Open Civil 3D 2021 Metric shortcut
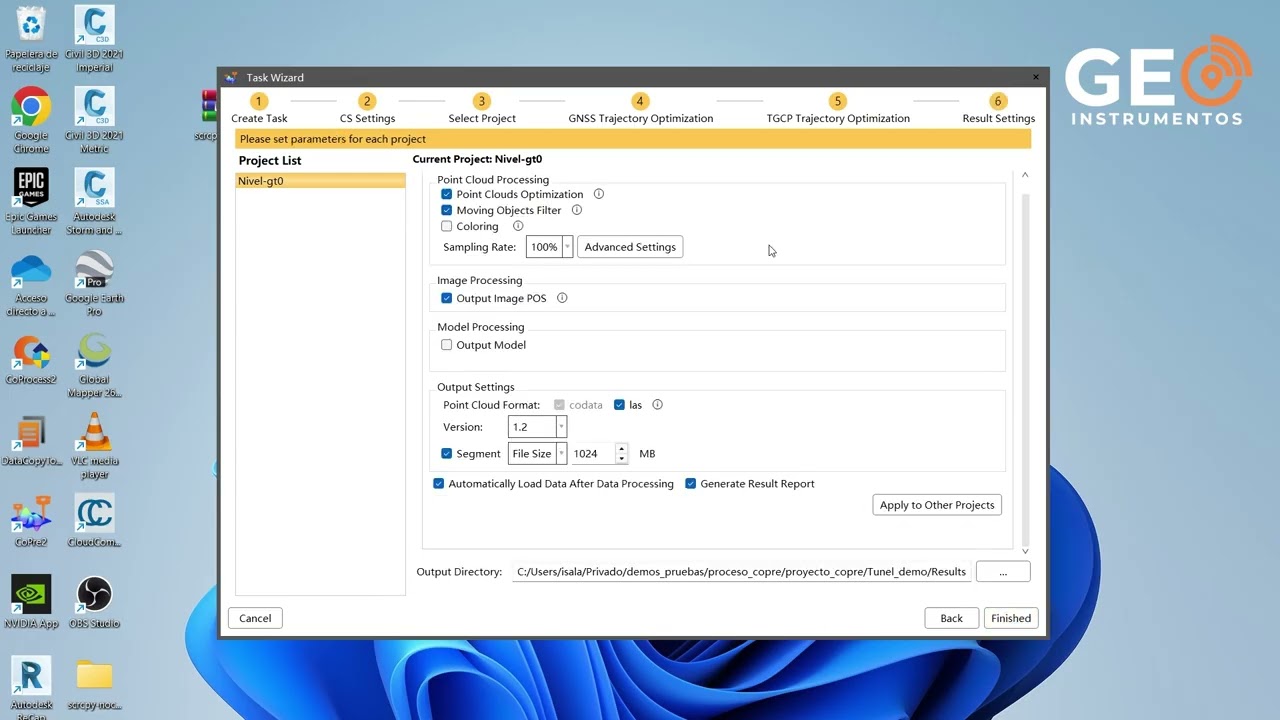The height and width of the screenshot is (720, 1280). pos(94,120)
